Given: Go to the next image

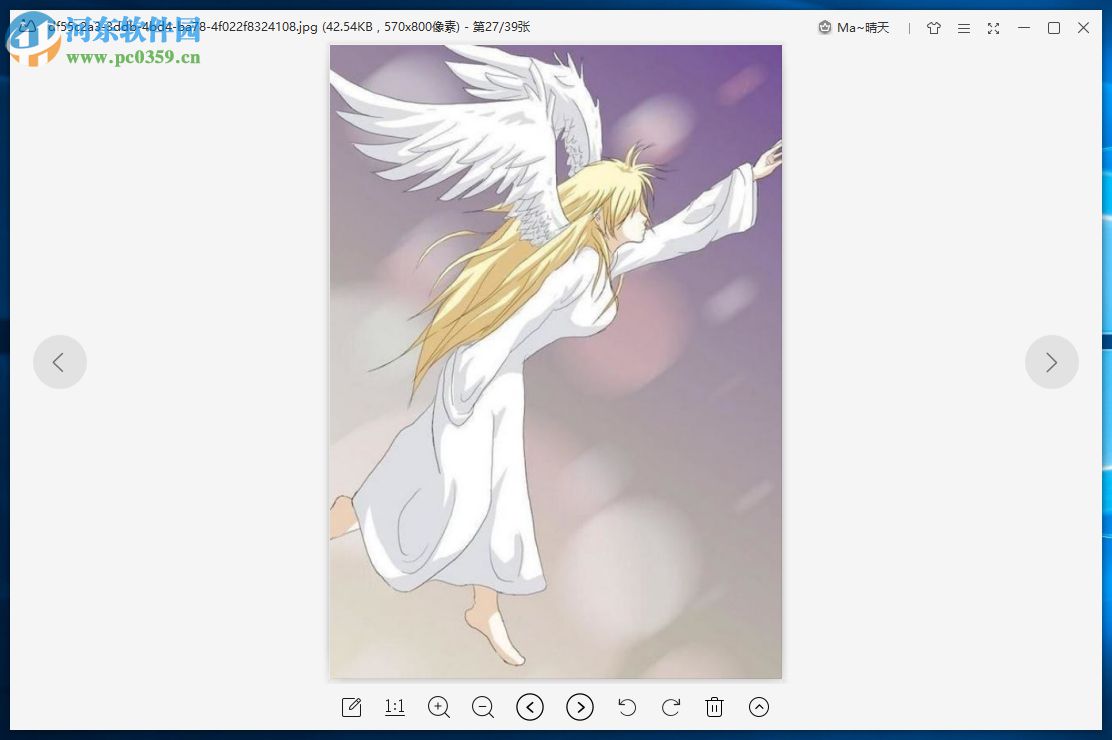Looking at the screenshot, I should click(580, 707).
